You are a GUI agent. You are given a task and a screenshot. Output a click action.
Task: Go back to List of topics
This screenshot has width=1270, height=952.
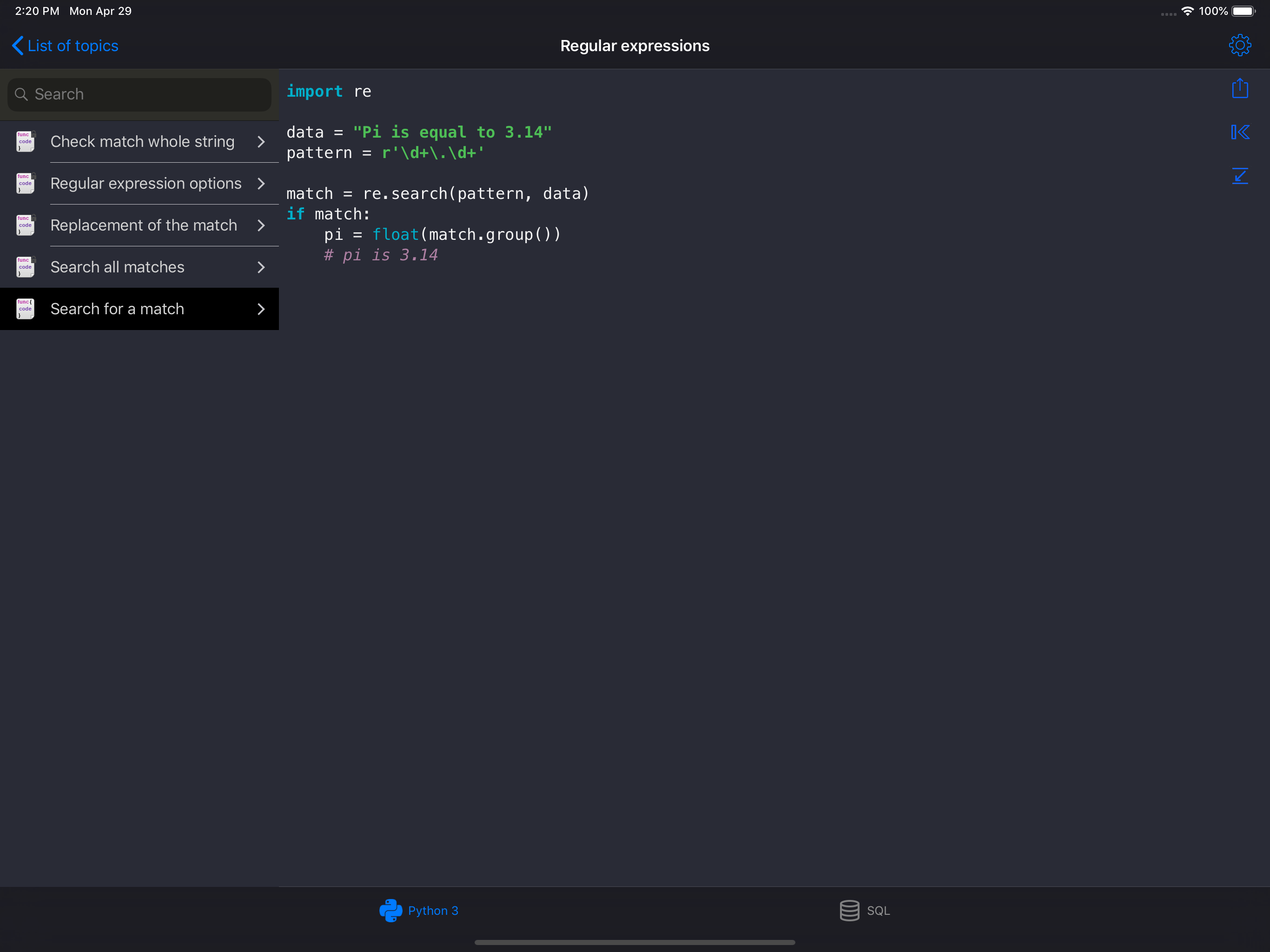tap(66, 46)
